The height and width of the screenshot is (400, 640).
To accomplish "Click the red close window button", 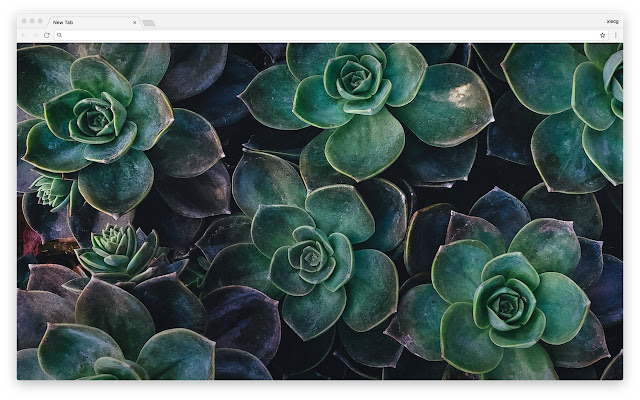I will pyautogui.click(x=24, y=21).
